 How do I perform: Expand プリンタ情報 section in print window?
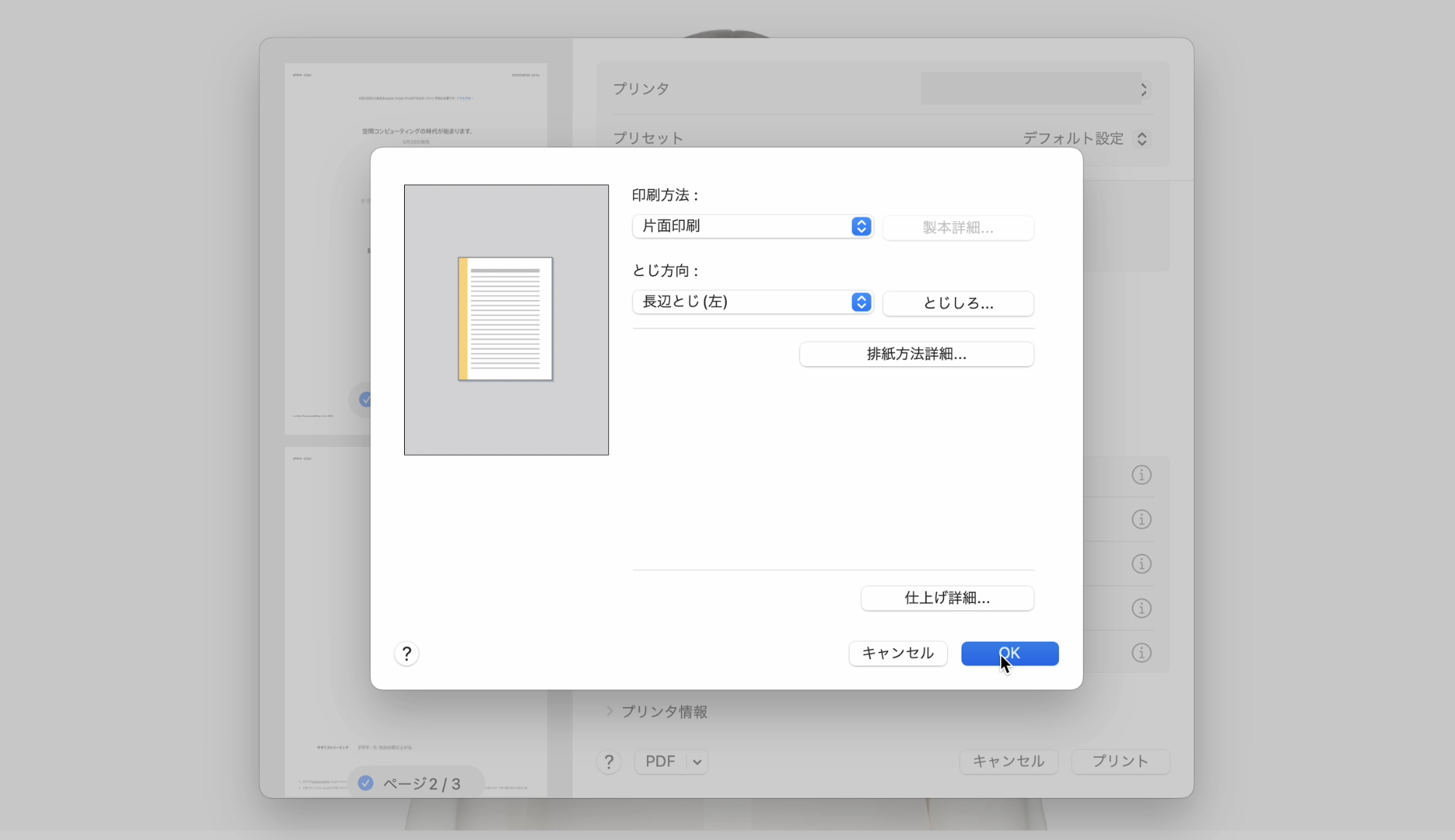[x=610, y=711]
